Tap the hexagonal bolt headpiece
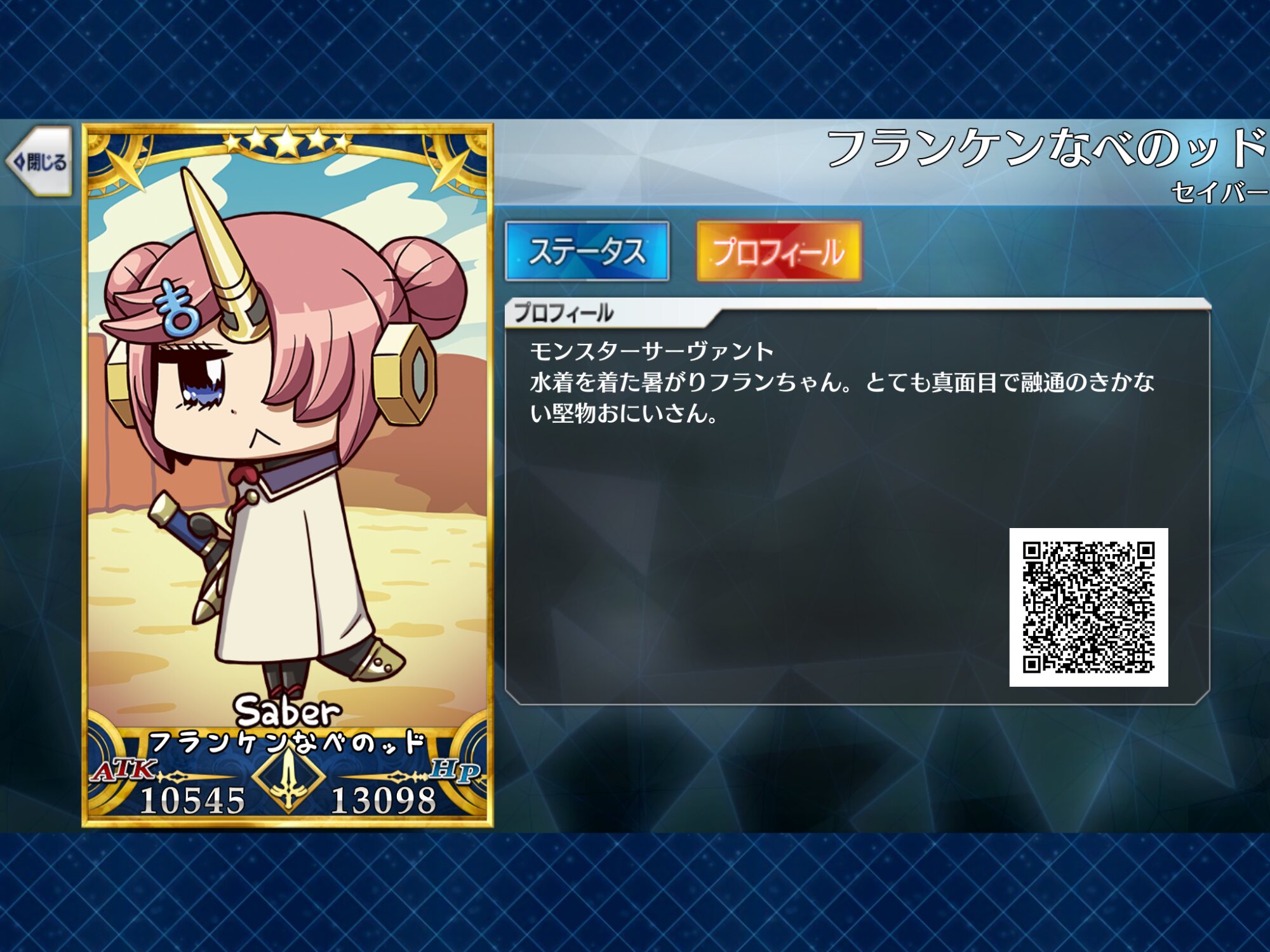 click(404, 374)
